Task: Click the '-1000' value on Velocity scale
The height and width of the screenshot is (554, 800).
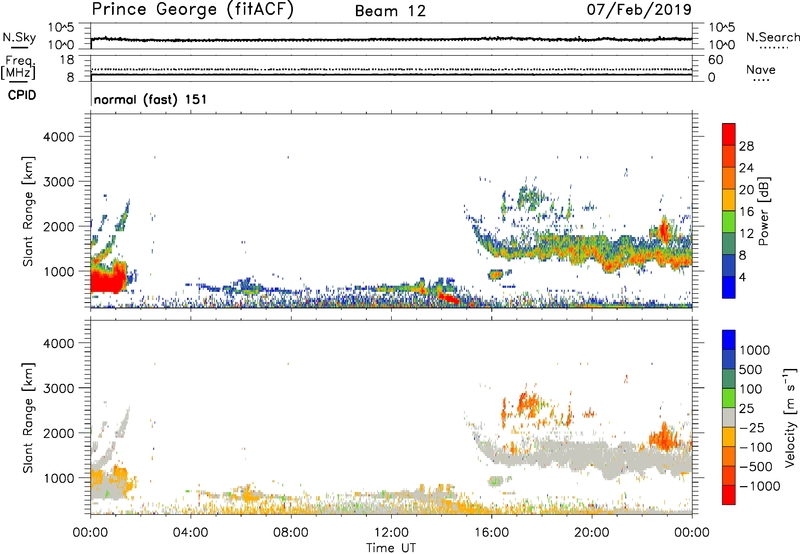Action: [x=760, y=486]
